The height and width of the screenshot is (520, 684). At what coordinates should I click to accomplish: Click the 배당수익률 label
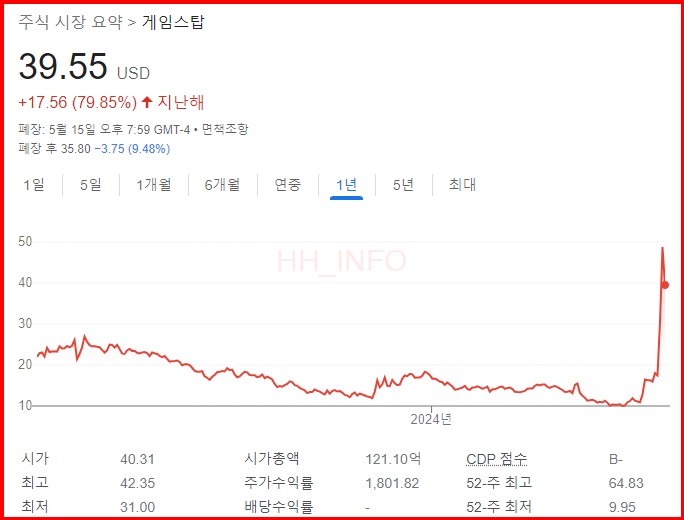coord(278,507)
